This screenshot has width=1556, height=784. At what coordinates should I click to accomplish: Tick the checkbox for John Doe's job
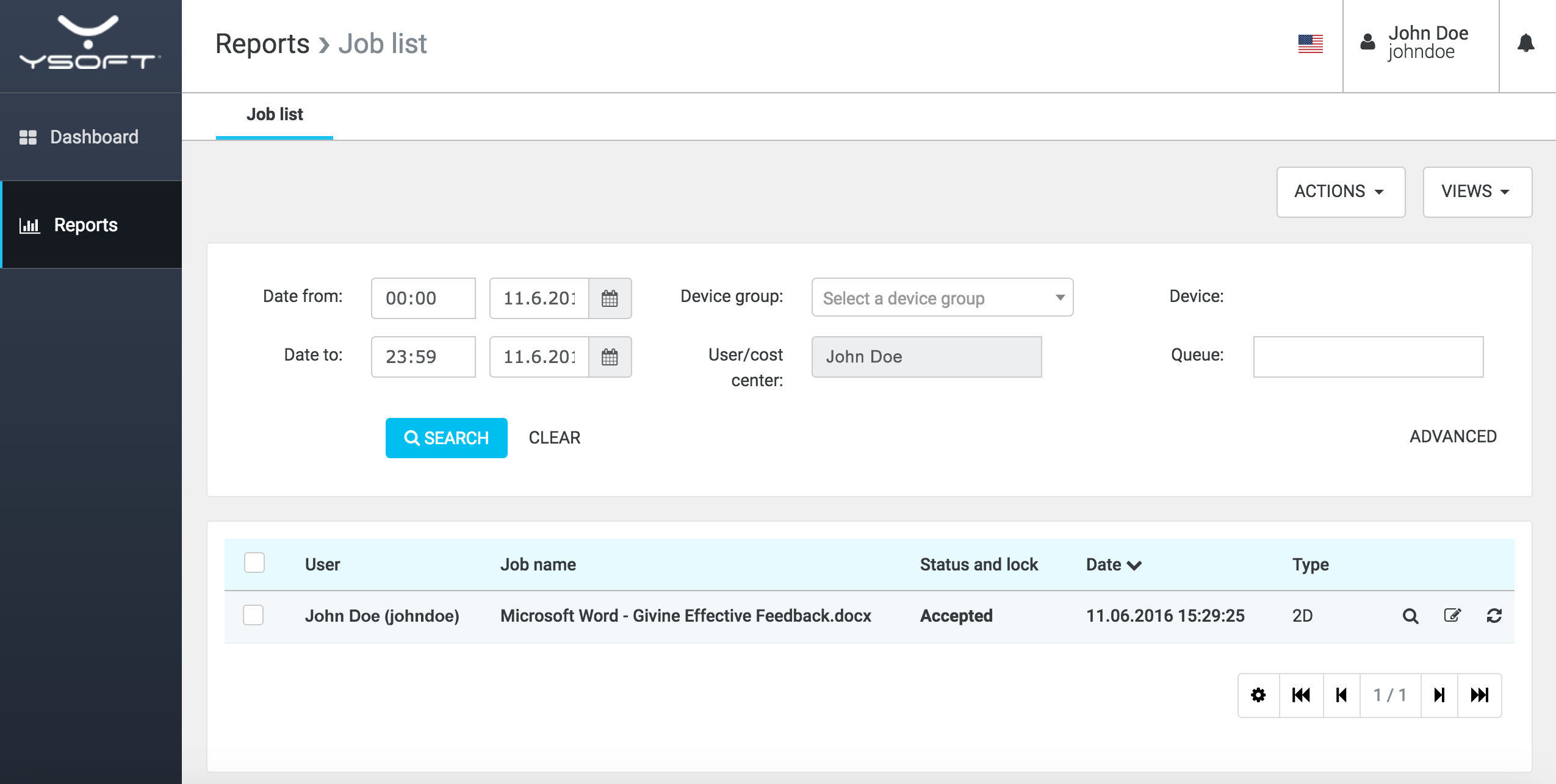pos(253,615)
